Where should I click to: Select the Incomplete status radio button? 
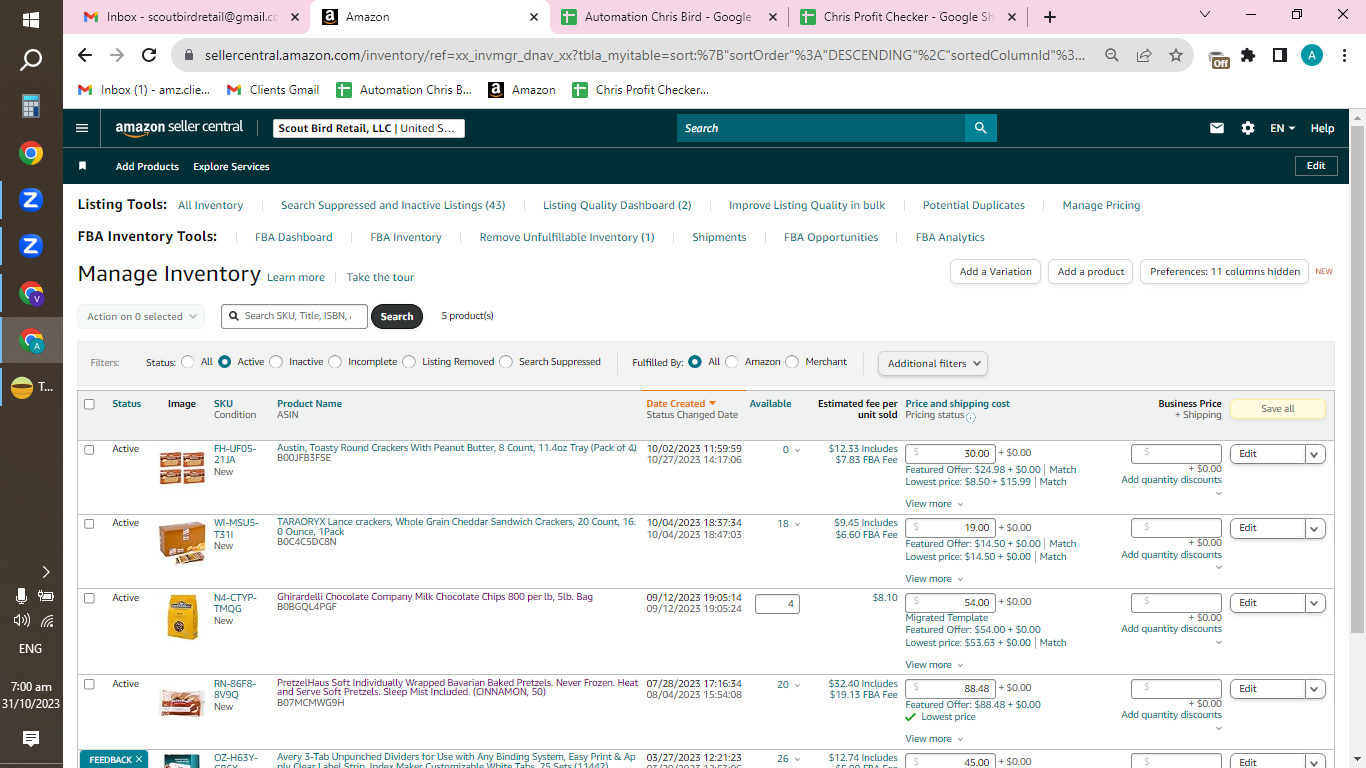[334, 362]
